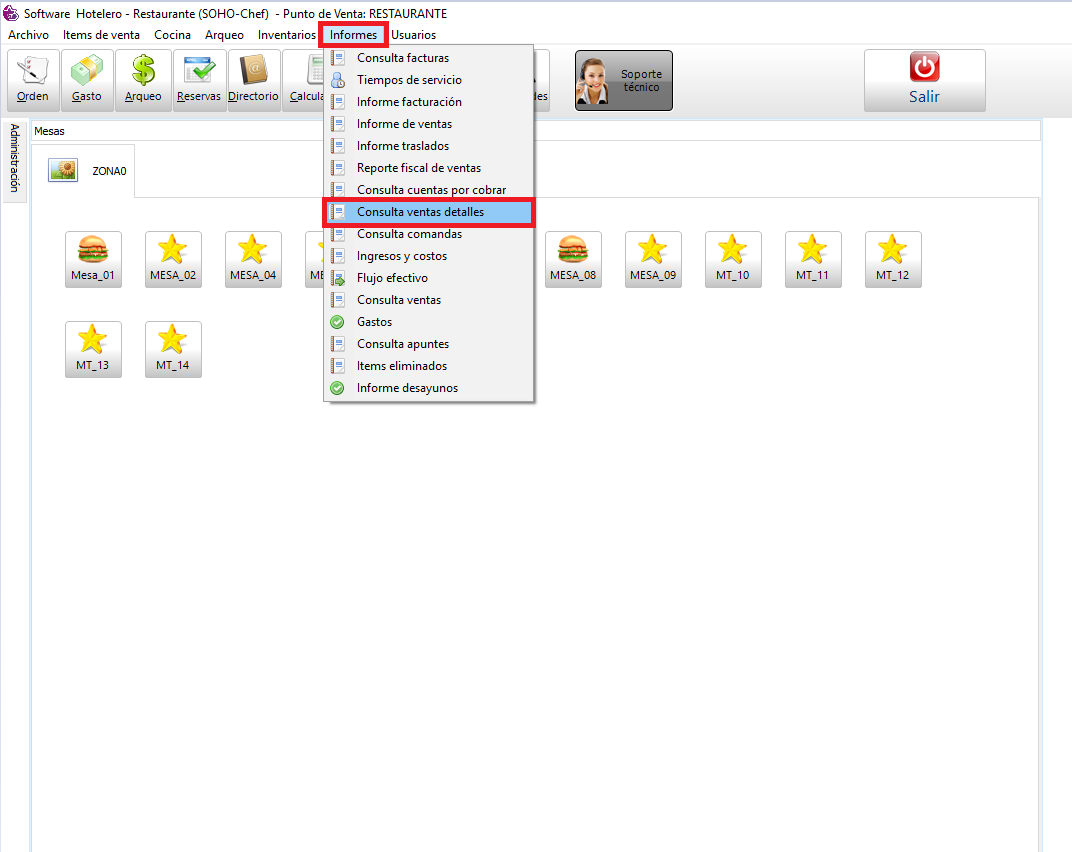The image size is (1072, 852).
Task: Open table MT_13 star icon
Action: click(93, 349)
